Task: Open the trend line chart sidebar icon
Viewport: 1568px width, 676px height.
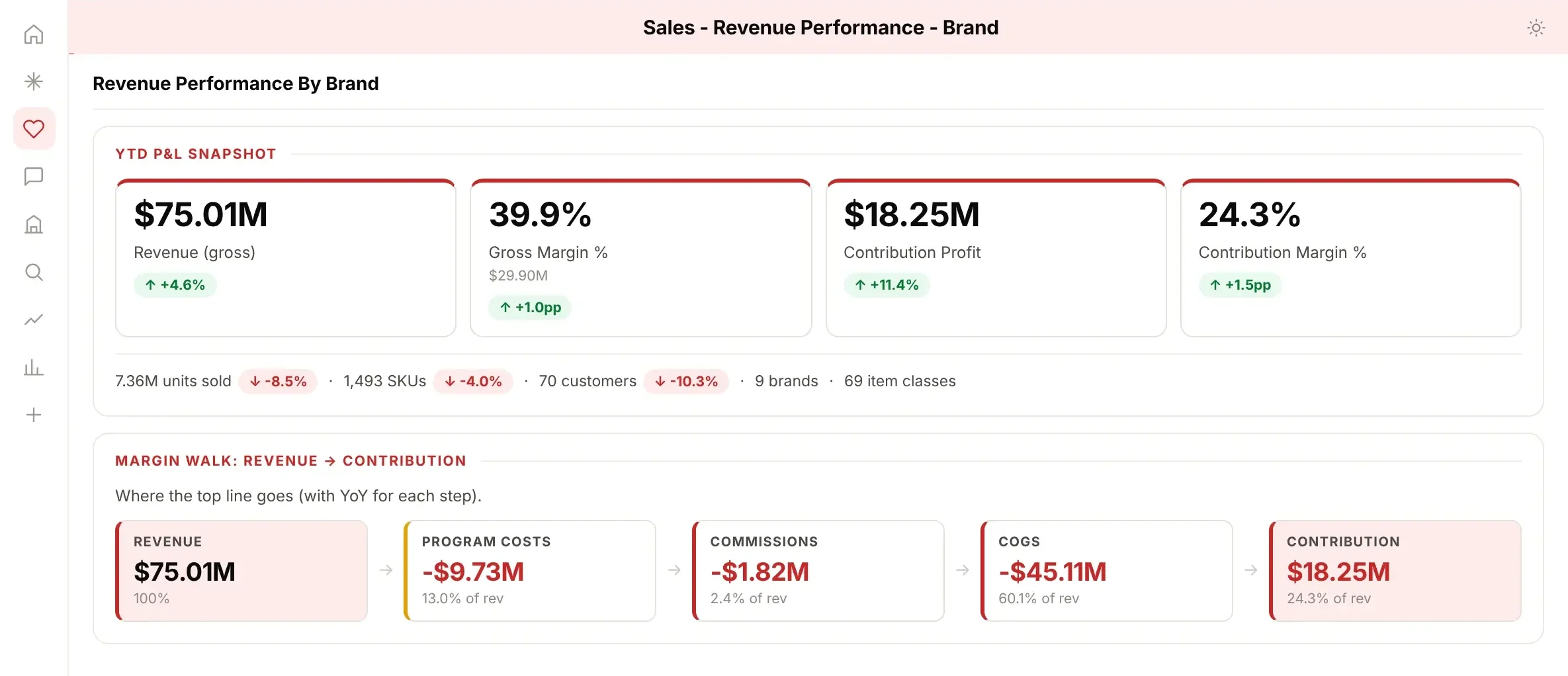Action: 34,319
